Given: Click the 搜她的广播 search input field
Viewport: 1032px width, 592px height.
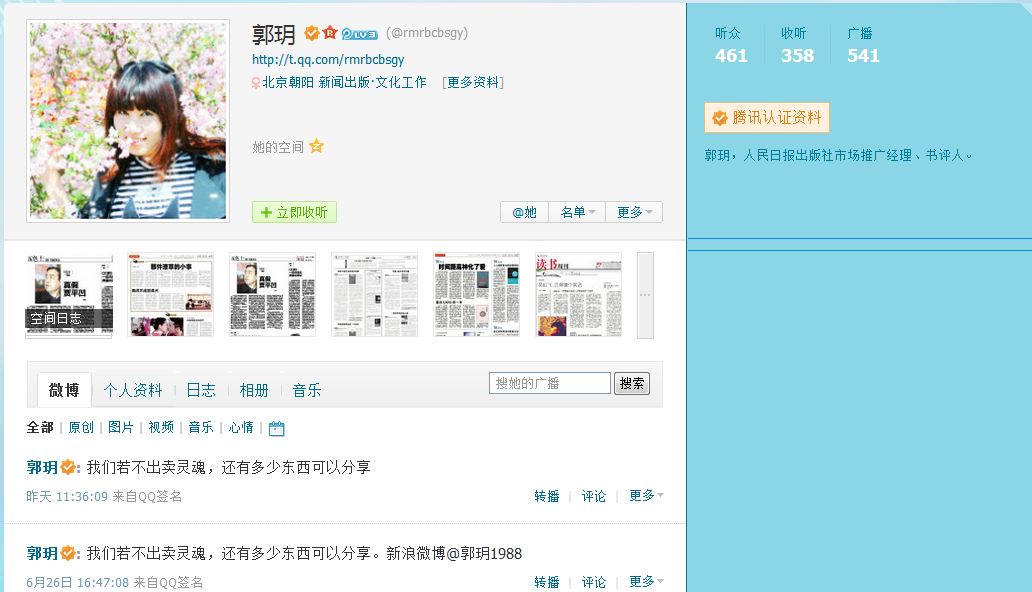Looking at the screenshot, I should click(549, 382).
